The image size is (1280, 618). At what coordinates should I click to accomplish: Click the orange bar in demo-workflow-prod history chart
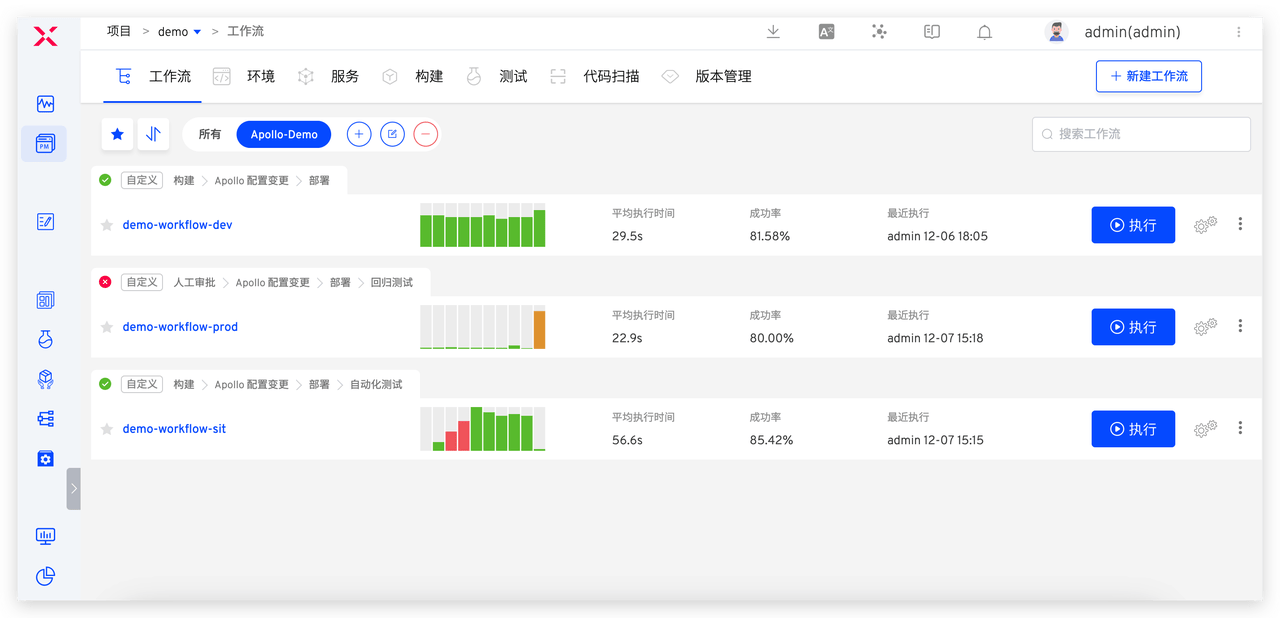point(539,330)
